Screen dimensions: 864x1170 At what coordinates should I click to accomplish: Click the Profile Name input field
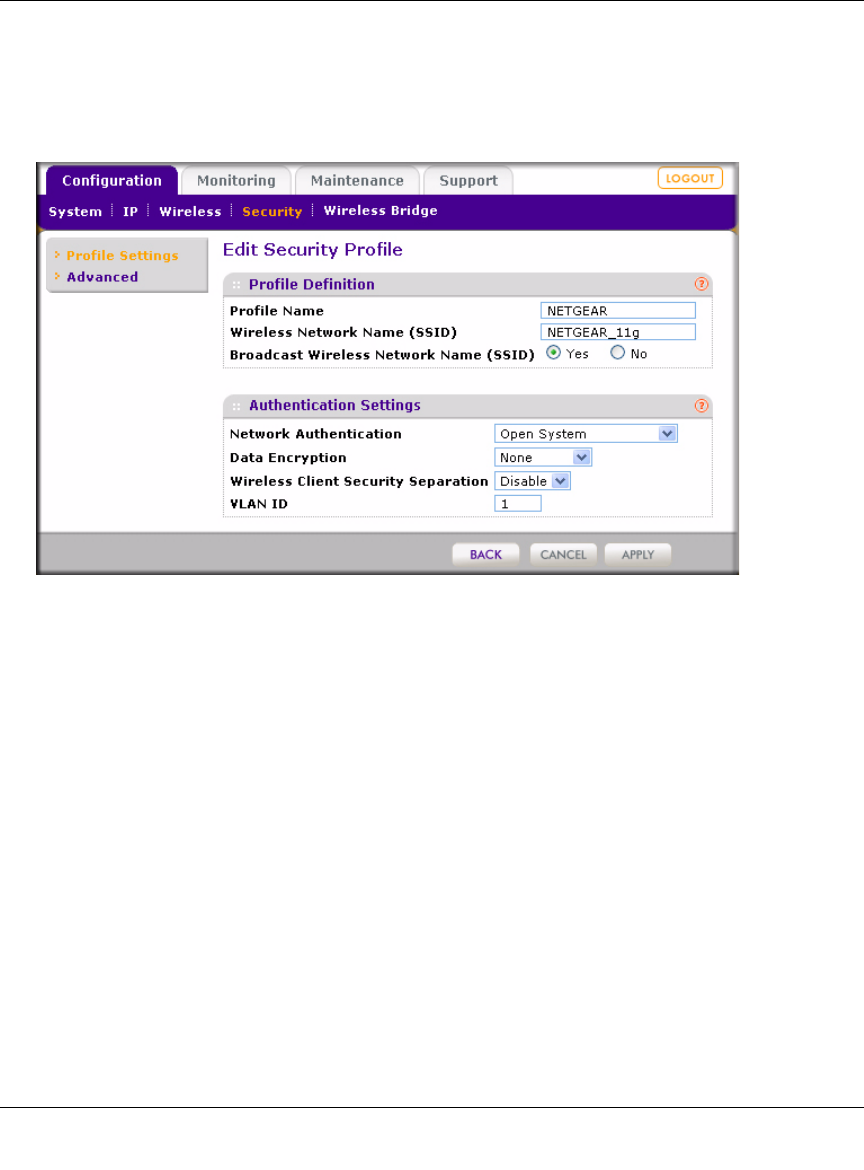click(x=618, y=310)
